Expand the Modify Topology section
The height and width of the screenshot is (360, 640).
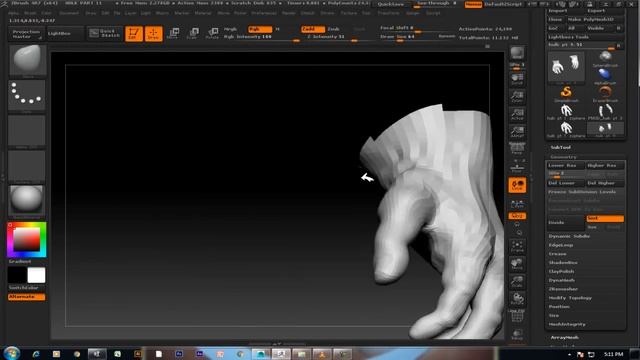(x=570, y=298)
